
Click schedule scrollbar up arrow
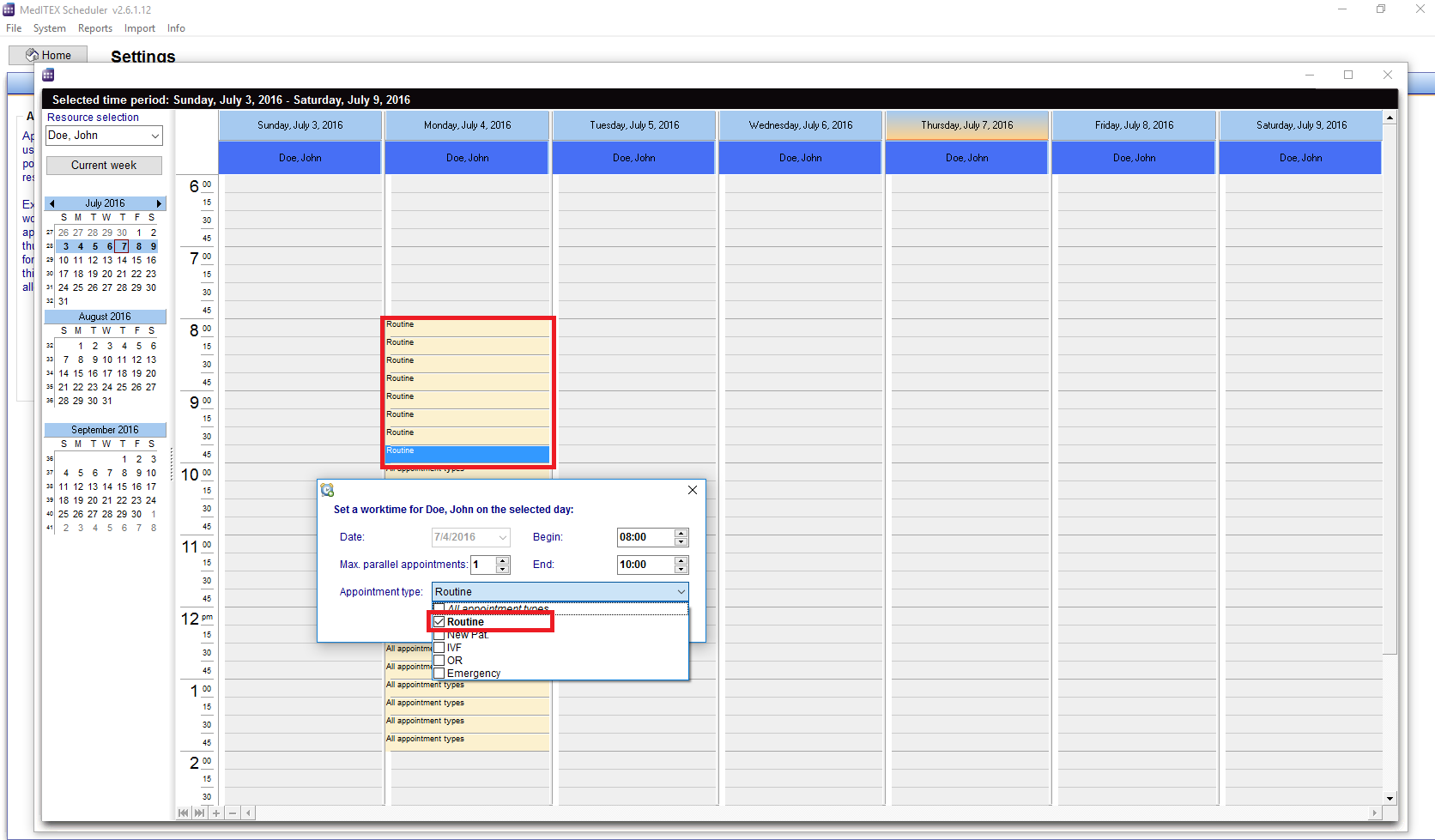1390,117
